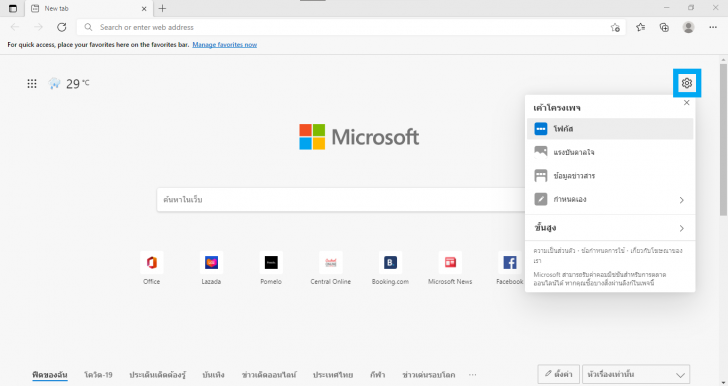Open the Central Online quick link
The image size is (728, 386).
coord(331,268)
